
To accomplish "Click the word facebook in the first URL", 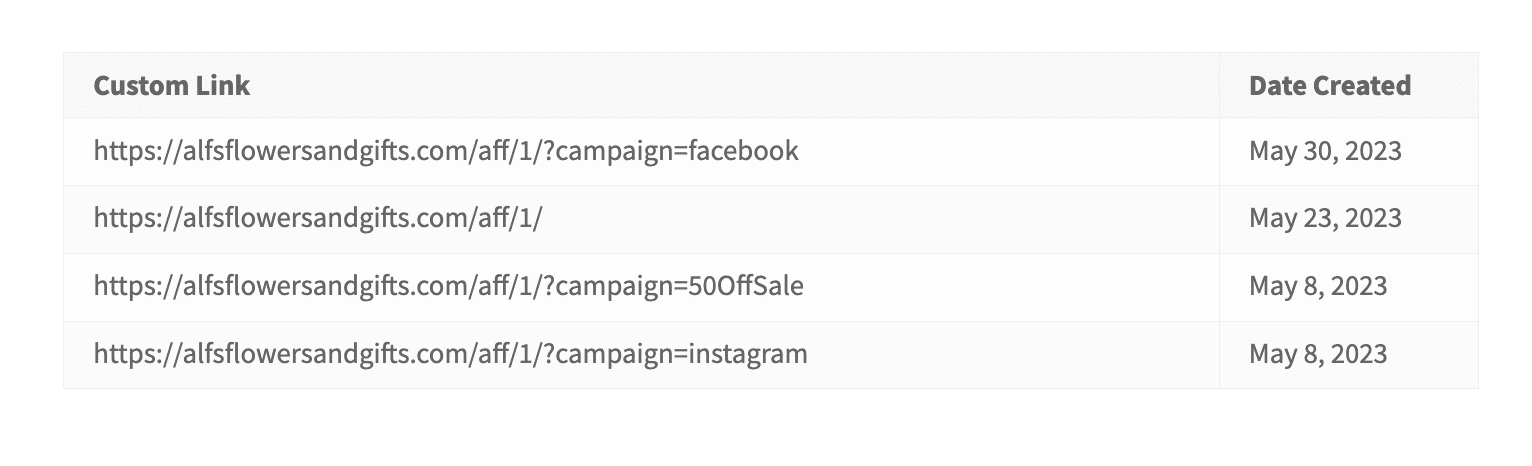I will [743, 151].
